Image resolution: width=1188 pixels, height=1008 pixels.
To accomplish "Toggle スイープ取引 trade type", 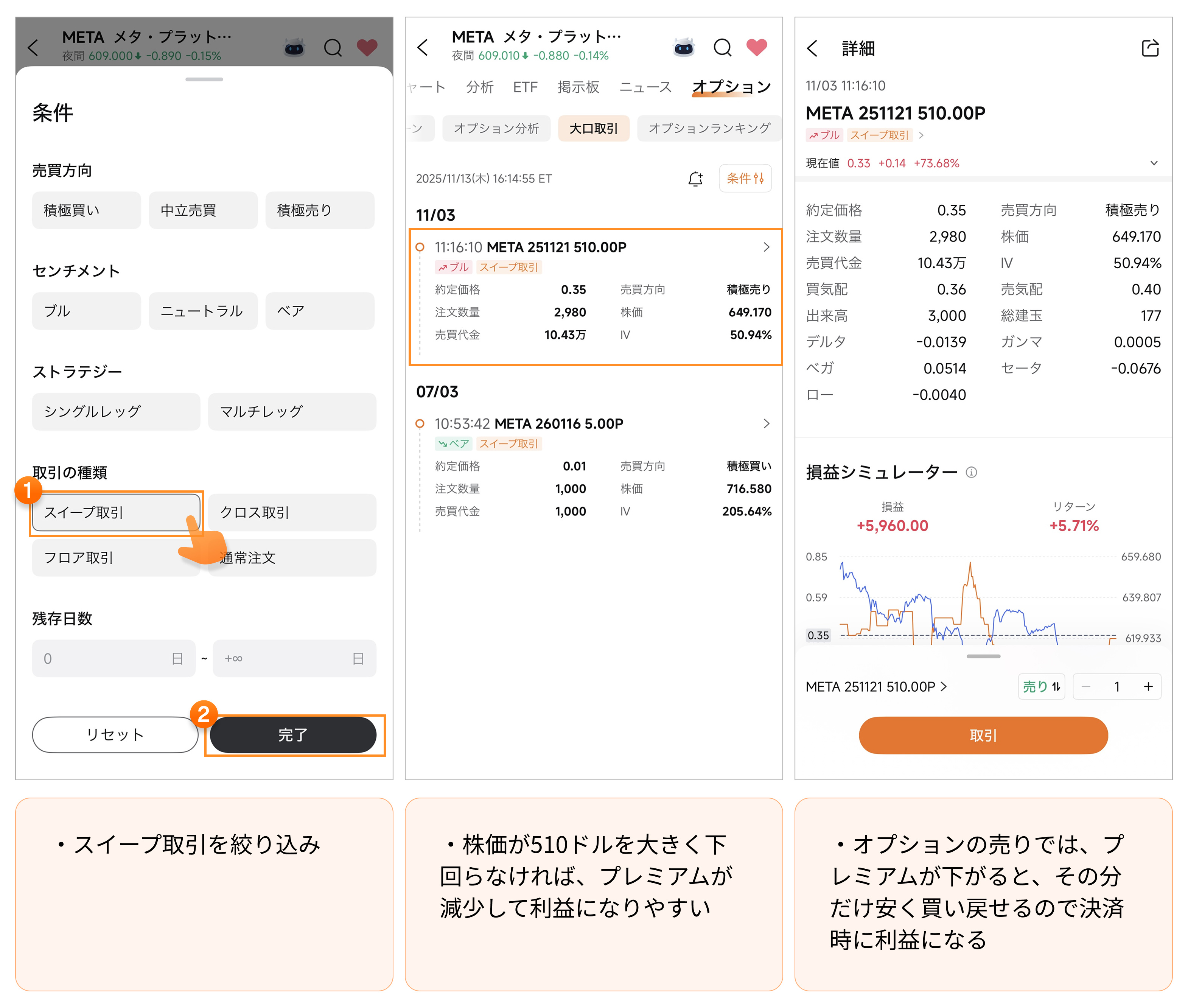I will [116, 512].
